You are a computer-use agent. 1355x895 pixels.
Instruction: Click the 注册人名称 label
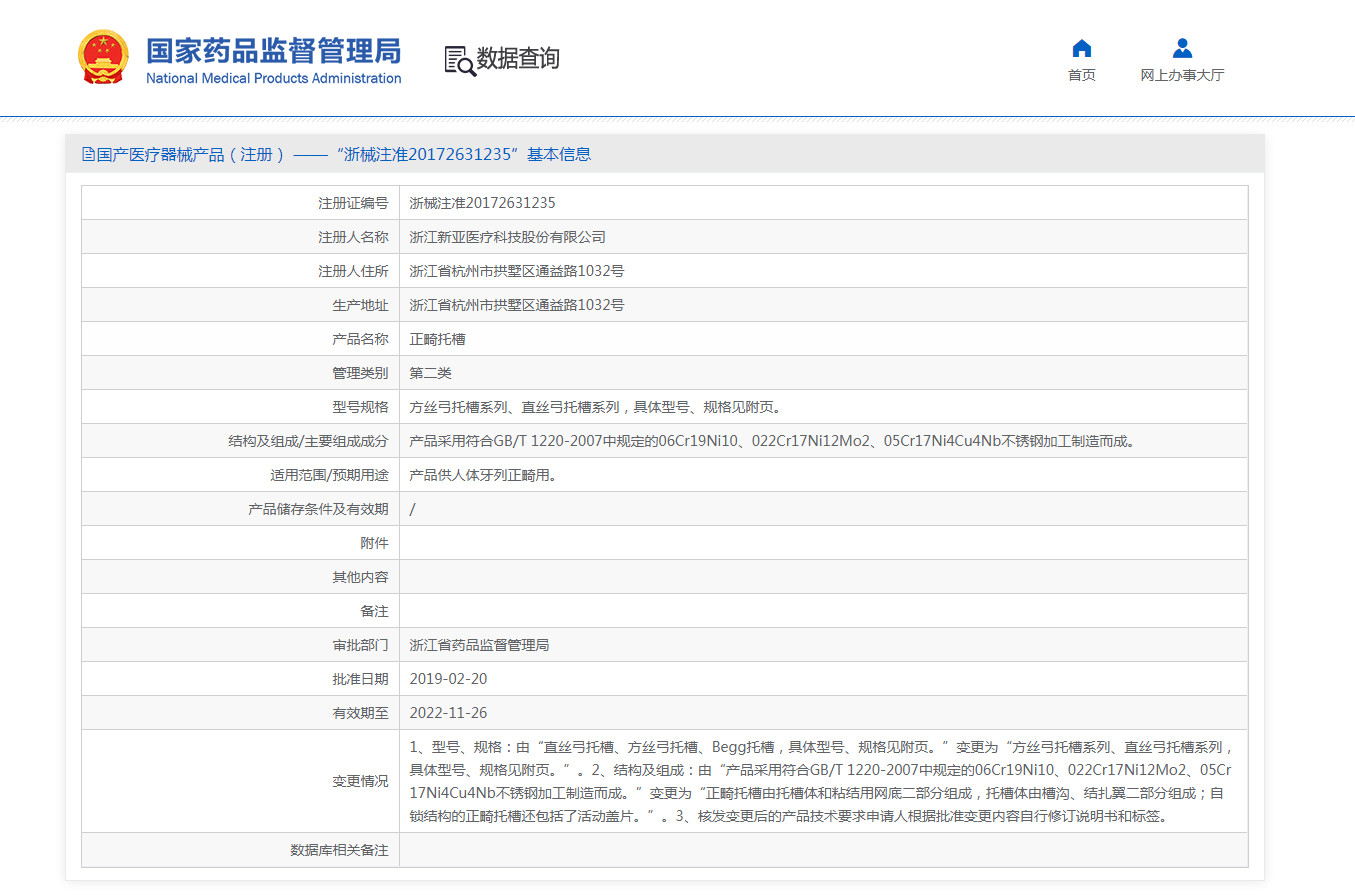pyautogui.click(x=353, y=237)
